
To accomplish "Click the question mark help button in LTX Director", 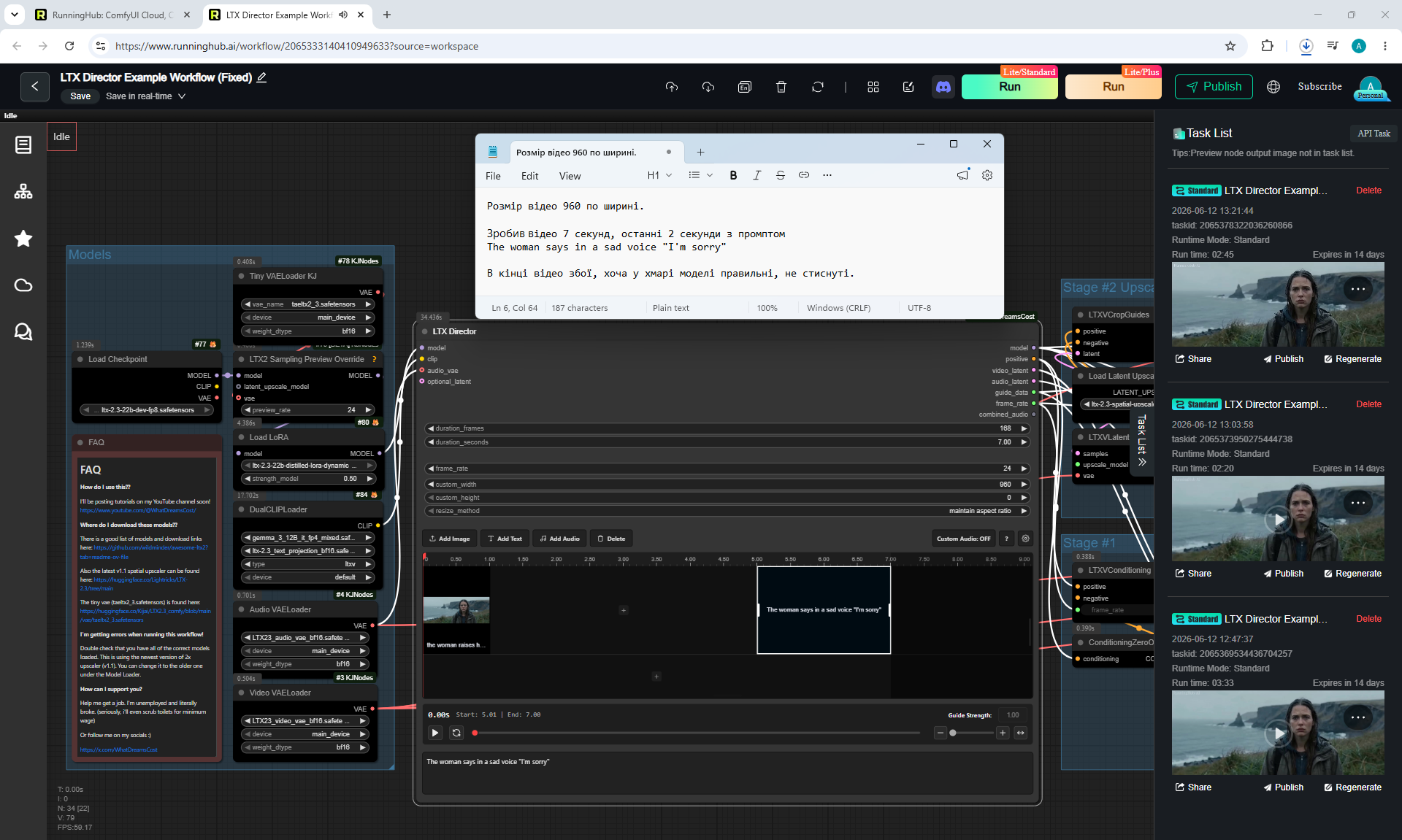I will pyautogui.click(x=1007, y=539).
